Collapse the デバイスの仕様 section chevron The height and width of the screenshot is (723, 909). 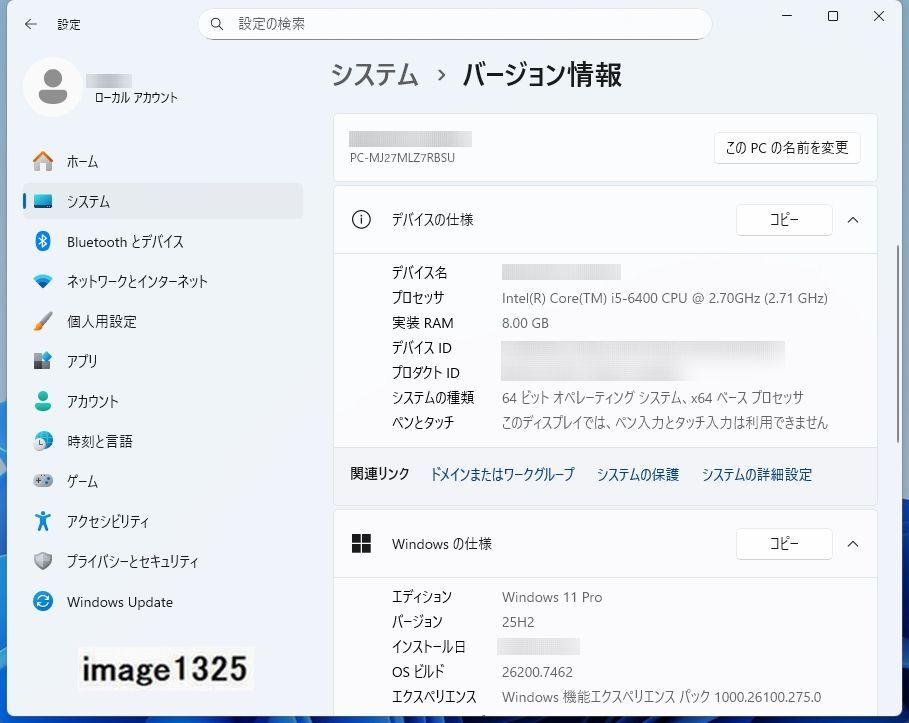tap(853, 220)
